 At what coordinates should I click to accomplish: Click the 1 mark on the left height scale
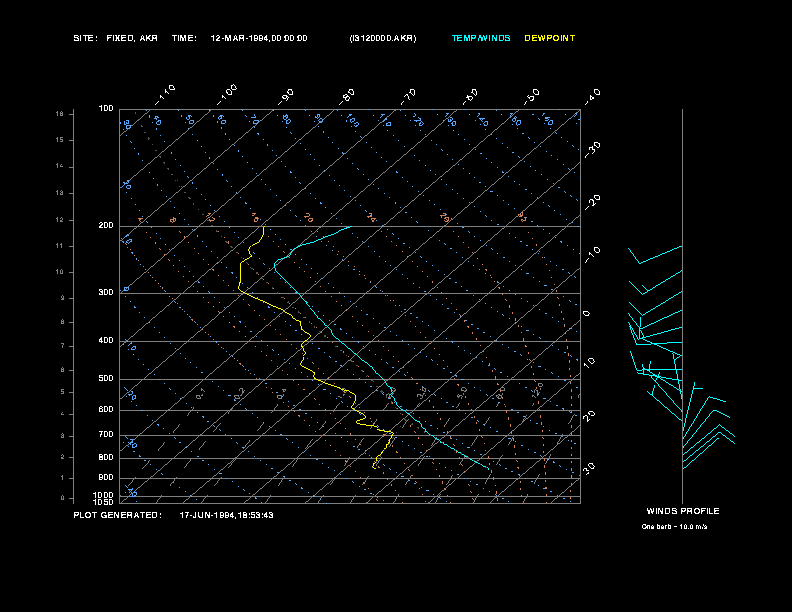click(x=63, y=478)
